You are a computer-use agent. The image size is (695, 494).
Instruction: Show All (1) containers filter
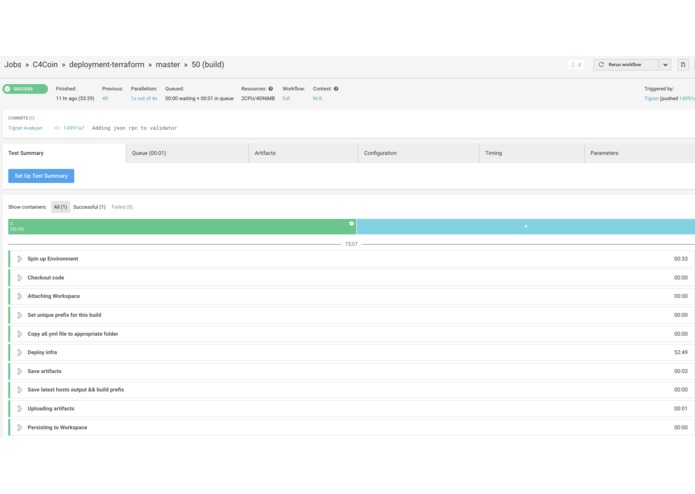pos(60,207)
